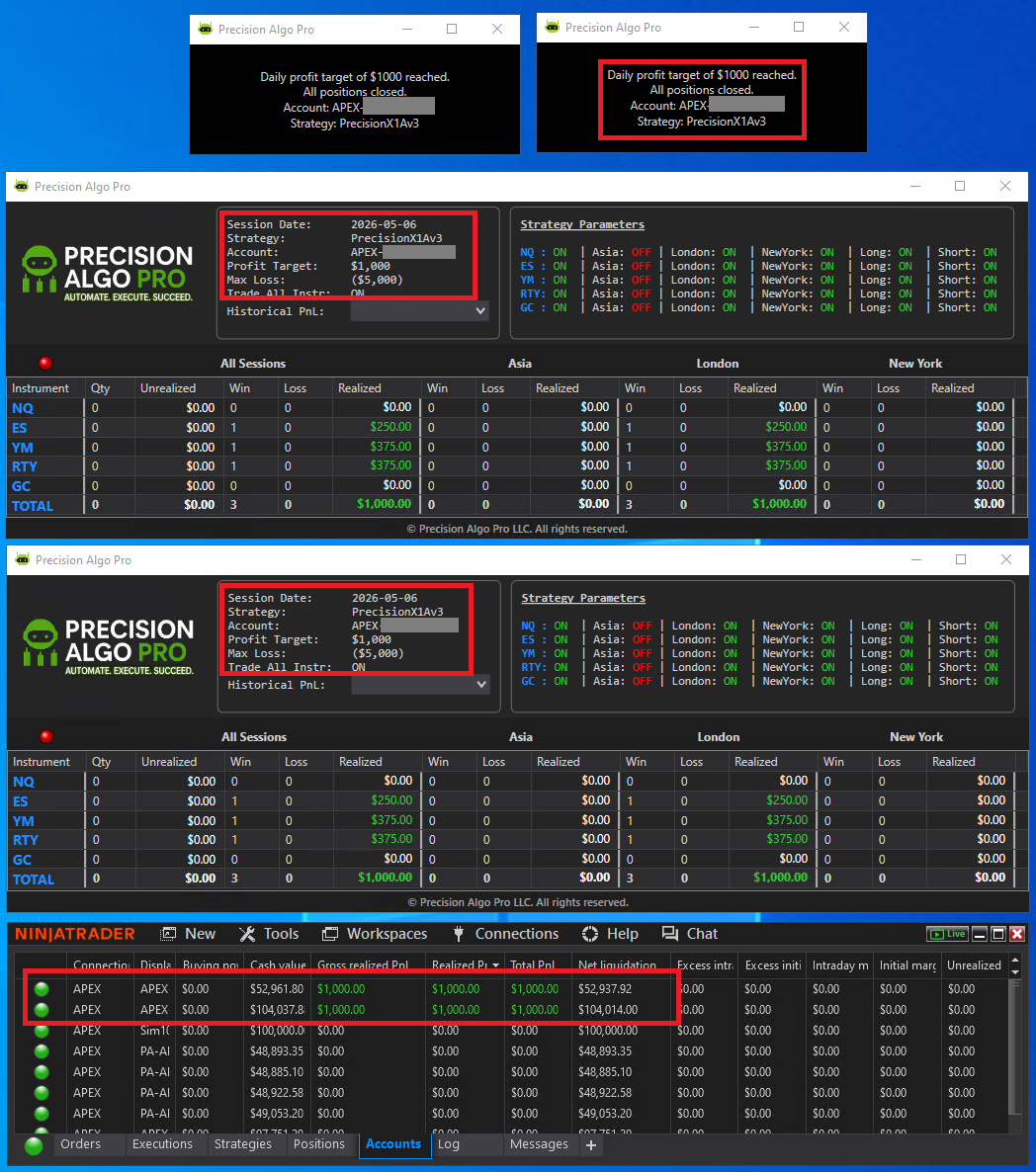This screenshot has height=1172, width=1036.
Task: Click the plug icon beside Connections in NinjaTrader
Action: tap(459, 934)
